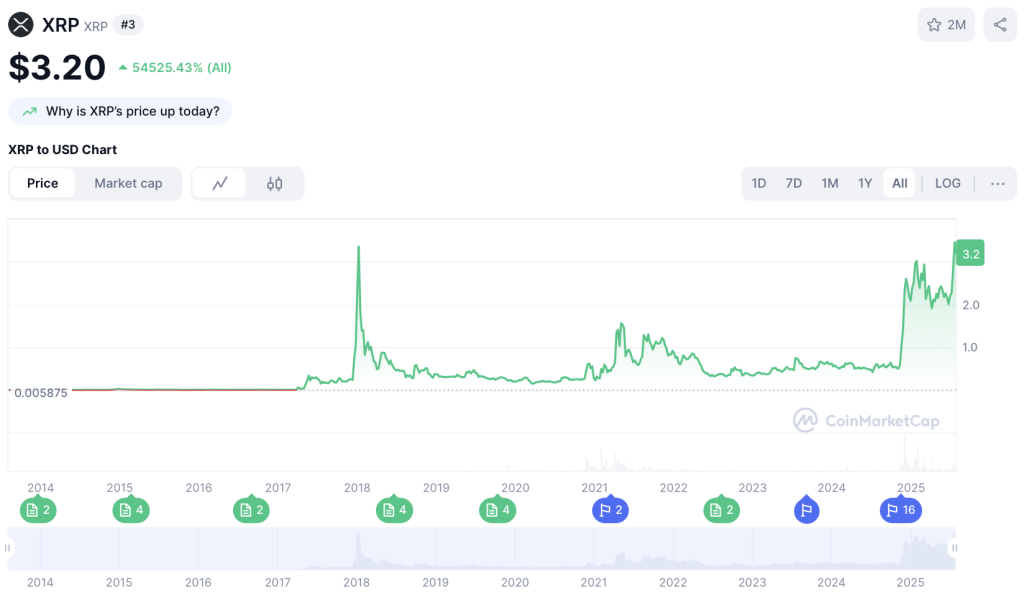Open the late-2019 news marker with 4 items
This screenshot has width=1024, height=599.
pos(498,510)
